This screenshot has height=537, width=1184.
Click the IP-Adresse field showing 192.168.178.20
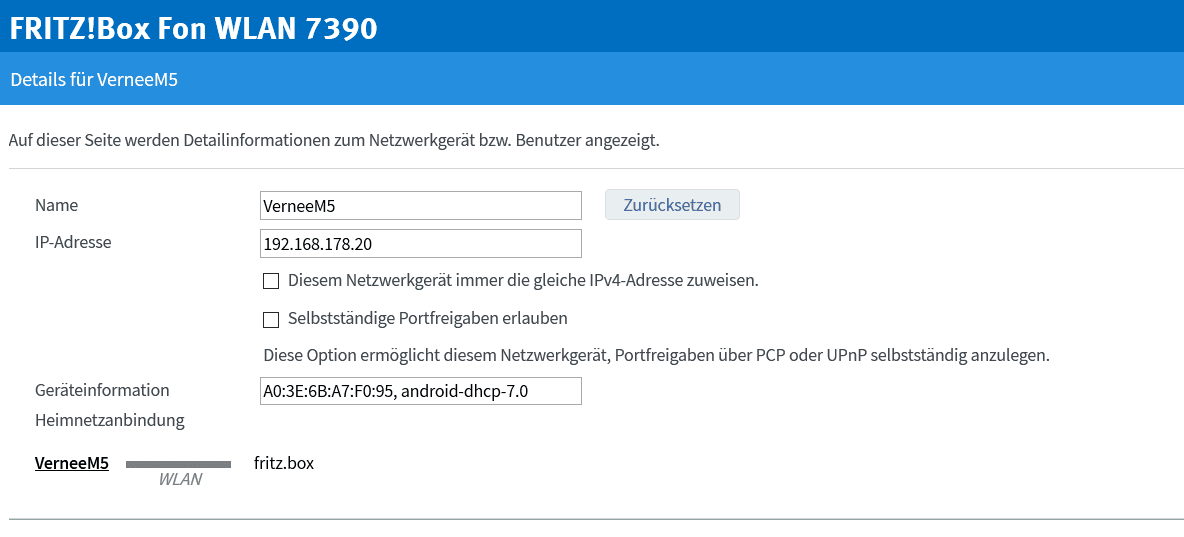(x=421, y=244)
